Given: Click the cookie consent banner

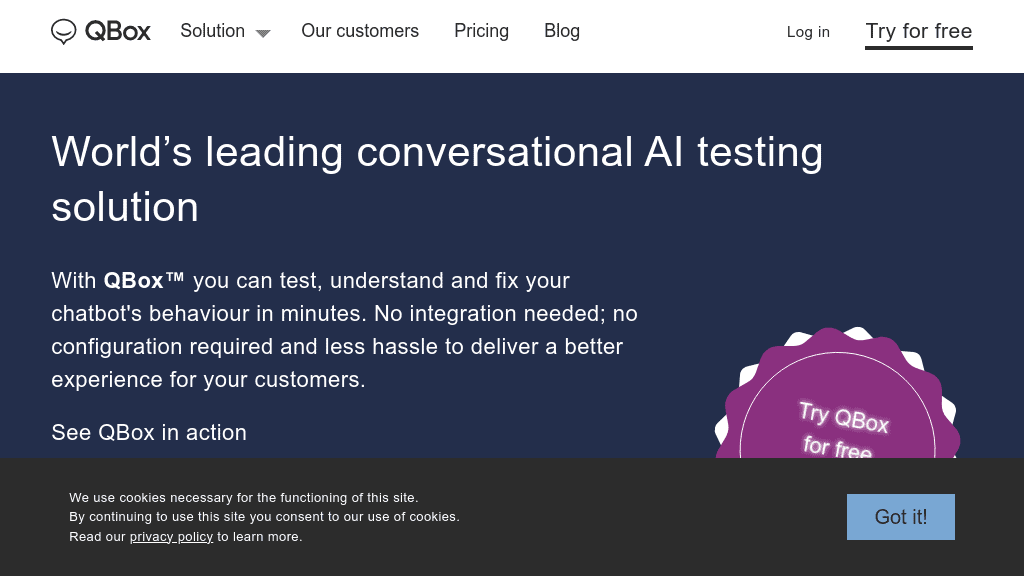Looking at the screenshot, I should click(512, 517).
